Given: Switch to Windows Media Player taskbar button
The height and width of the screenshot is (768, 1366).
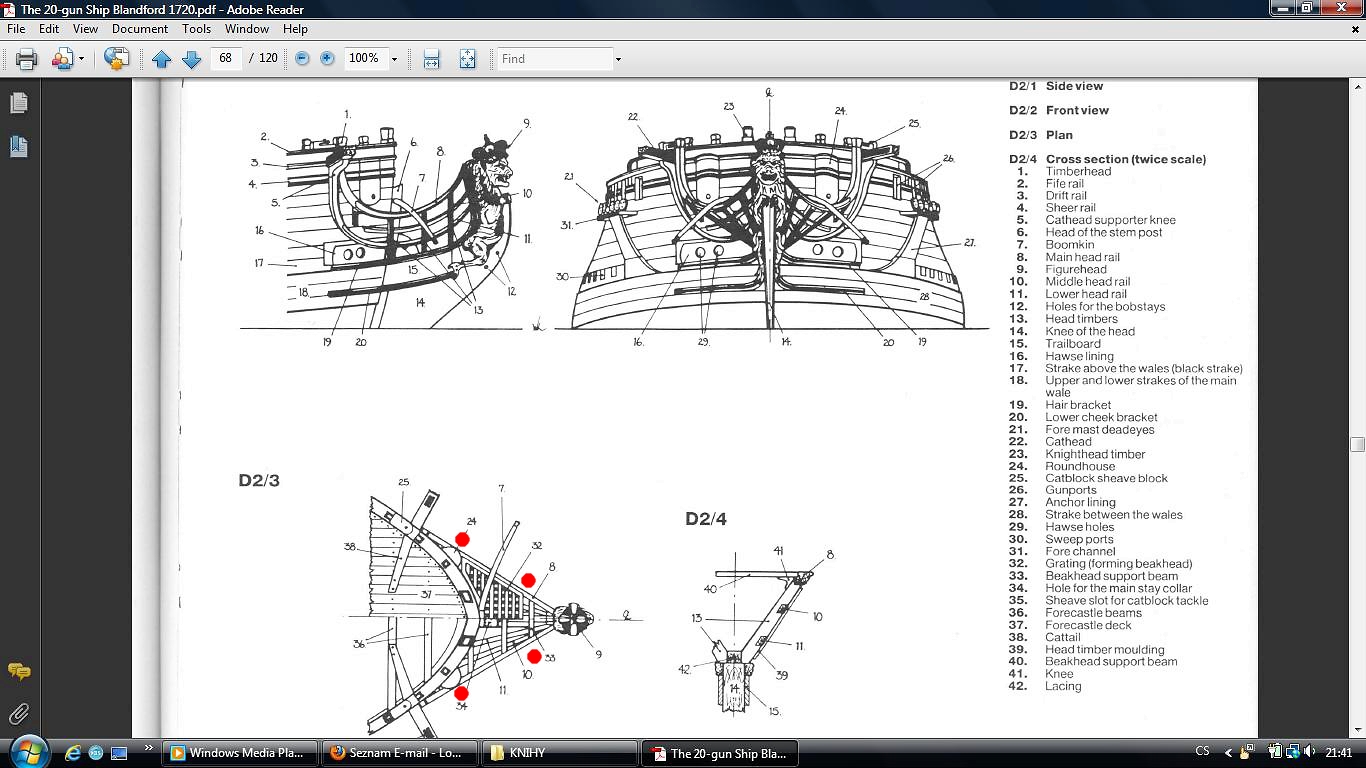Looking at the screenshot, I should (x=240, y=753).
